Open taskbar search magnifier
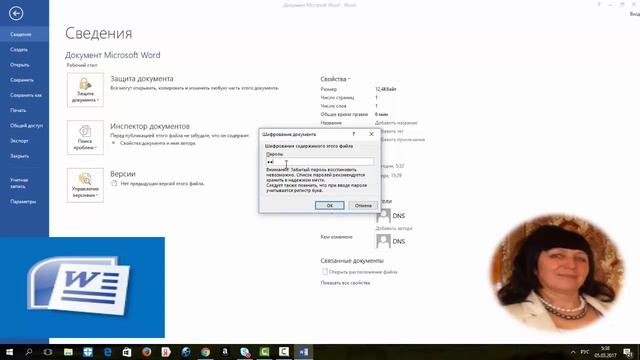Viewport: 640px width, 360px height. pyautogui.click(x=29, y=352)
